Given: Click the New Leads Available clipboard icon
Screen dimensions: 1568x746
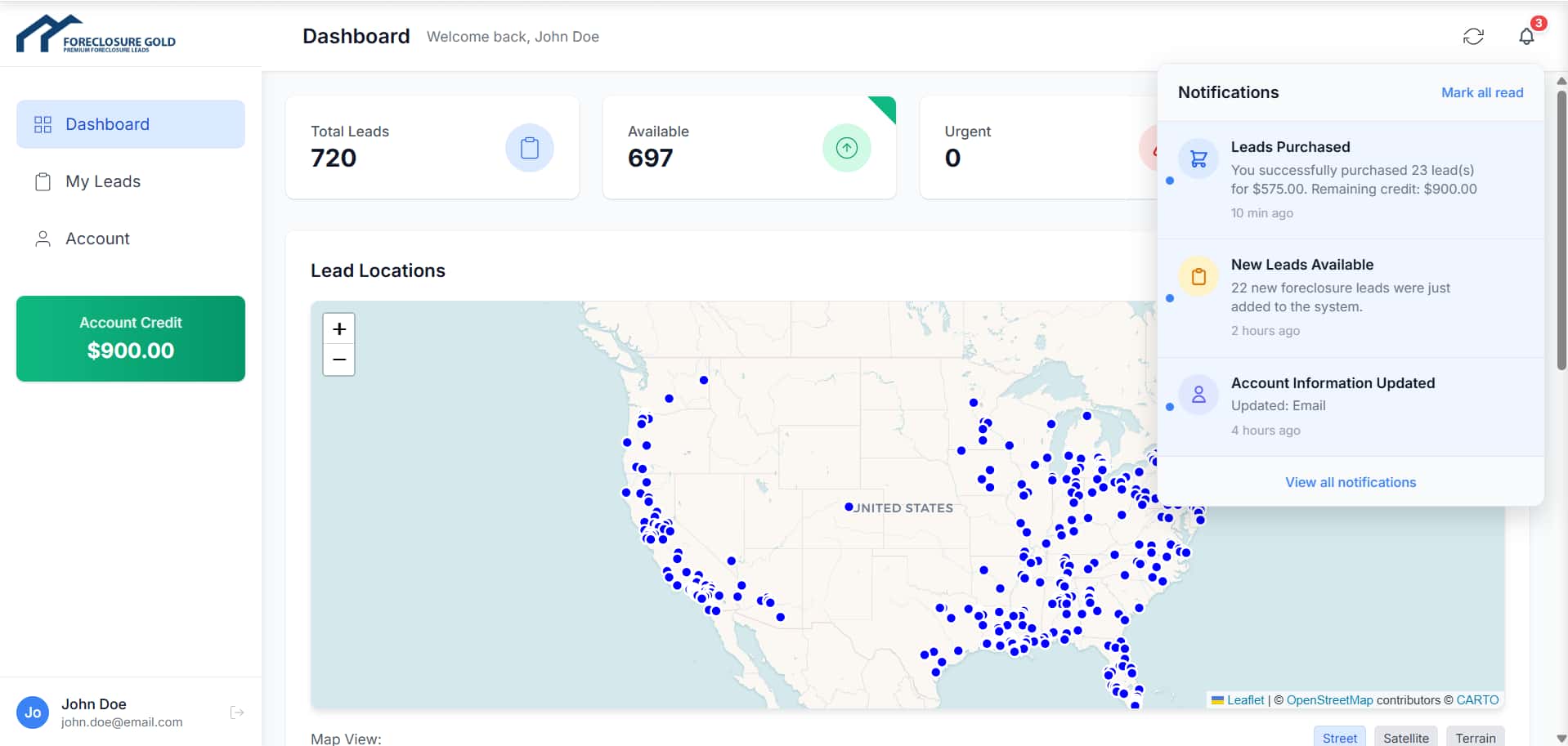Looking at the screenshot, I should [x=1198, y=277].
